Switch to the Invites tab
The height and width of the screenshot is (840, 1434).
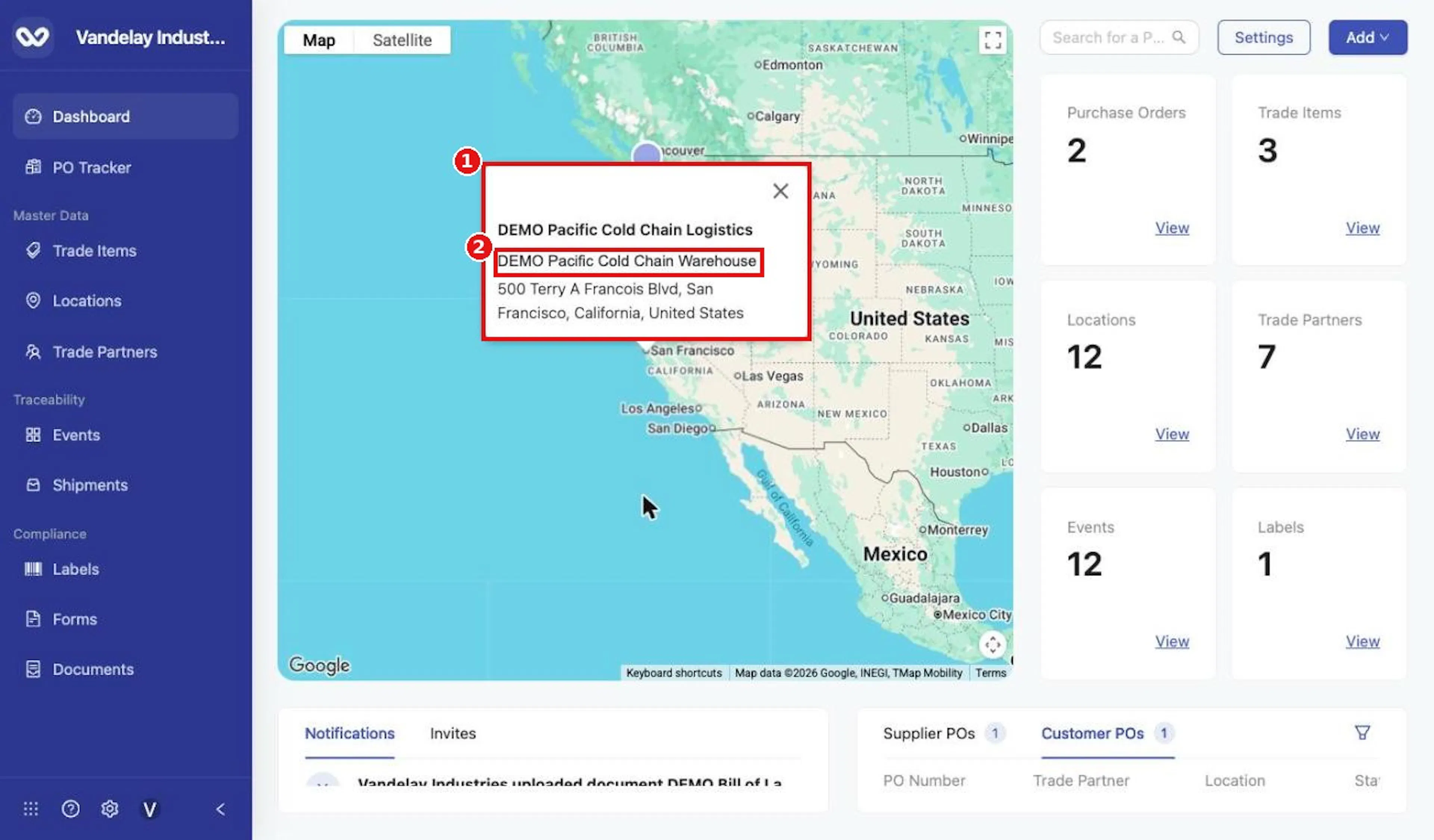point(453,734)
